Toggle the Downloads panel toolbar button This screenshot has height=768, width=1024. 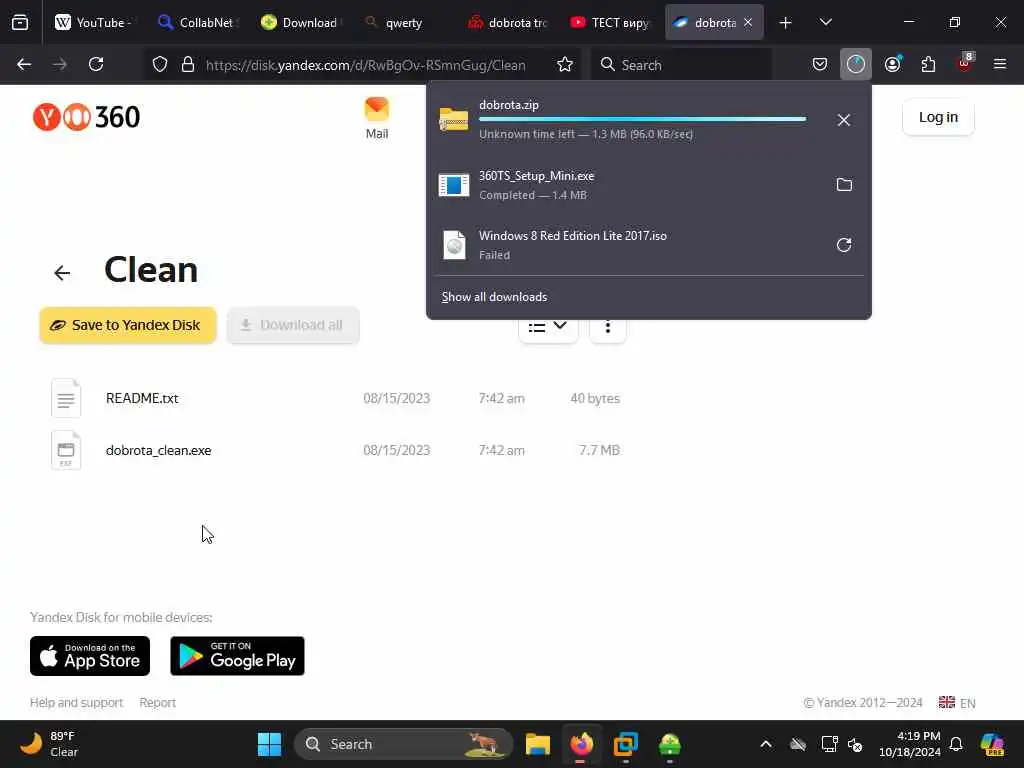tap(856, 64)
